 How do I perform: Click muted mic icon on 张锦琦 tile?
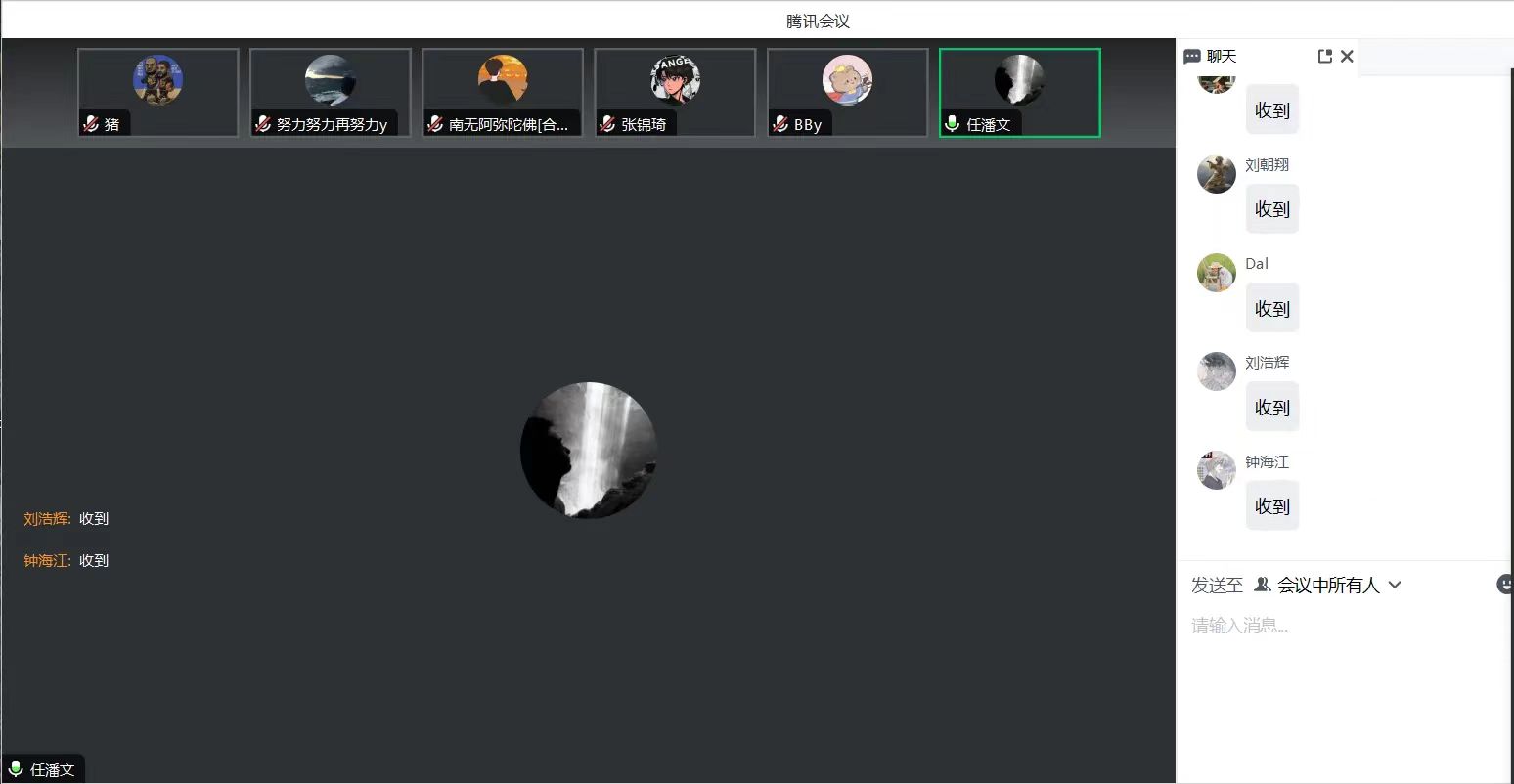pos(607,124)
